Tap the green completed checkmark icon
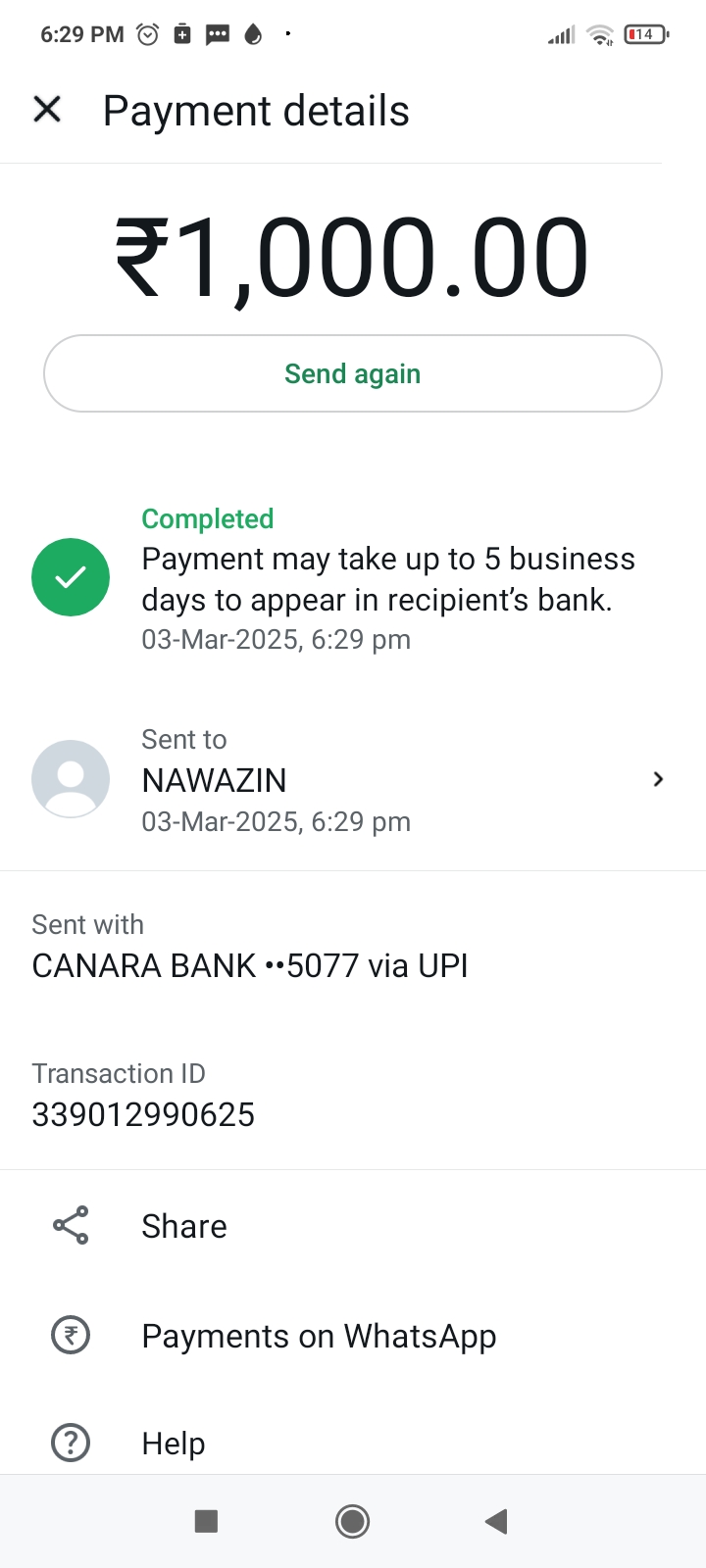This screenshot has height=1568, width=706. [71, 577]
